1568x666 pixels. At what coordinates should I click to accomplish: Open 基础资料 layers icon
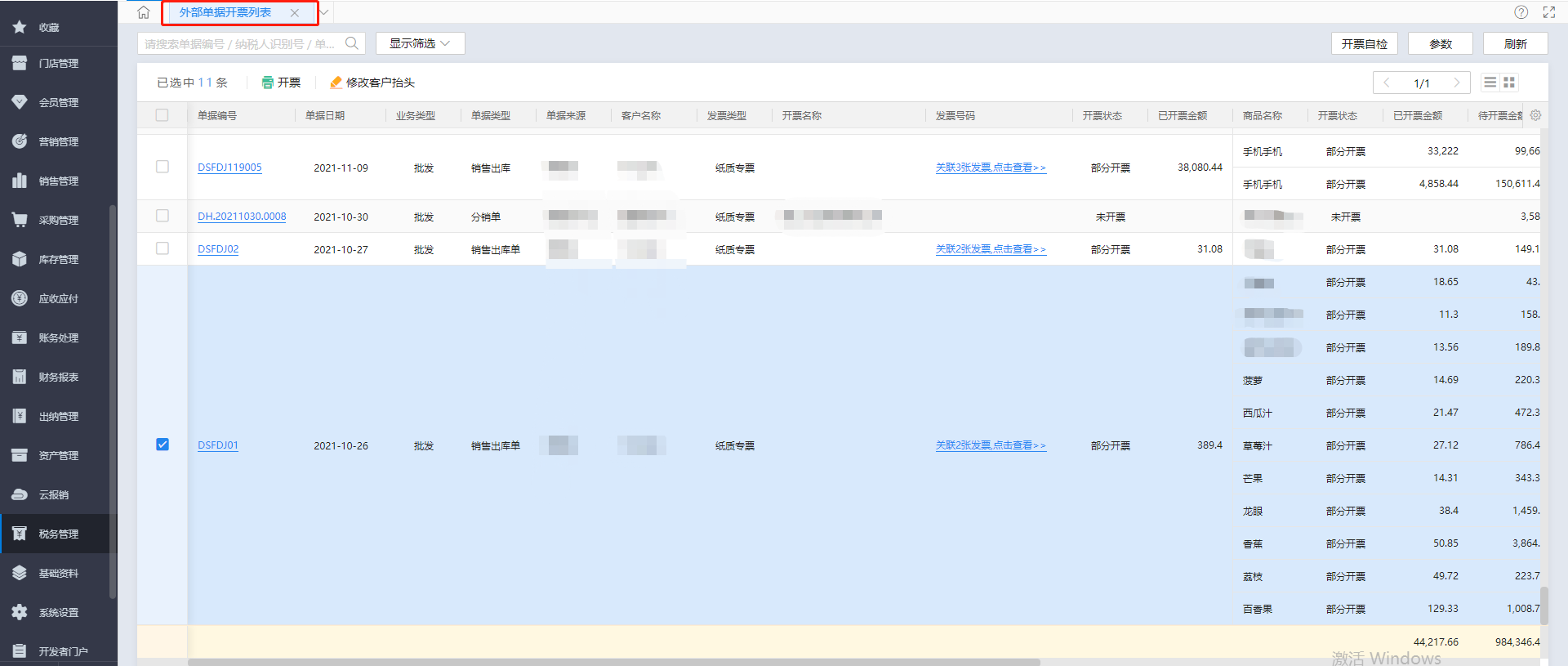point(20,573)
